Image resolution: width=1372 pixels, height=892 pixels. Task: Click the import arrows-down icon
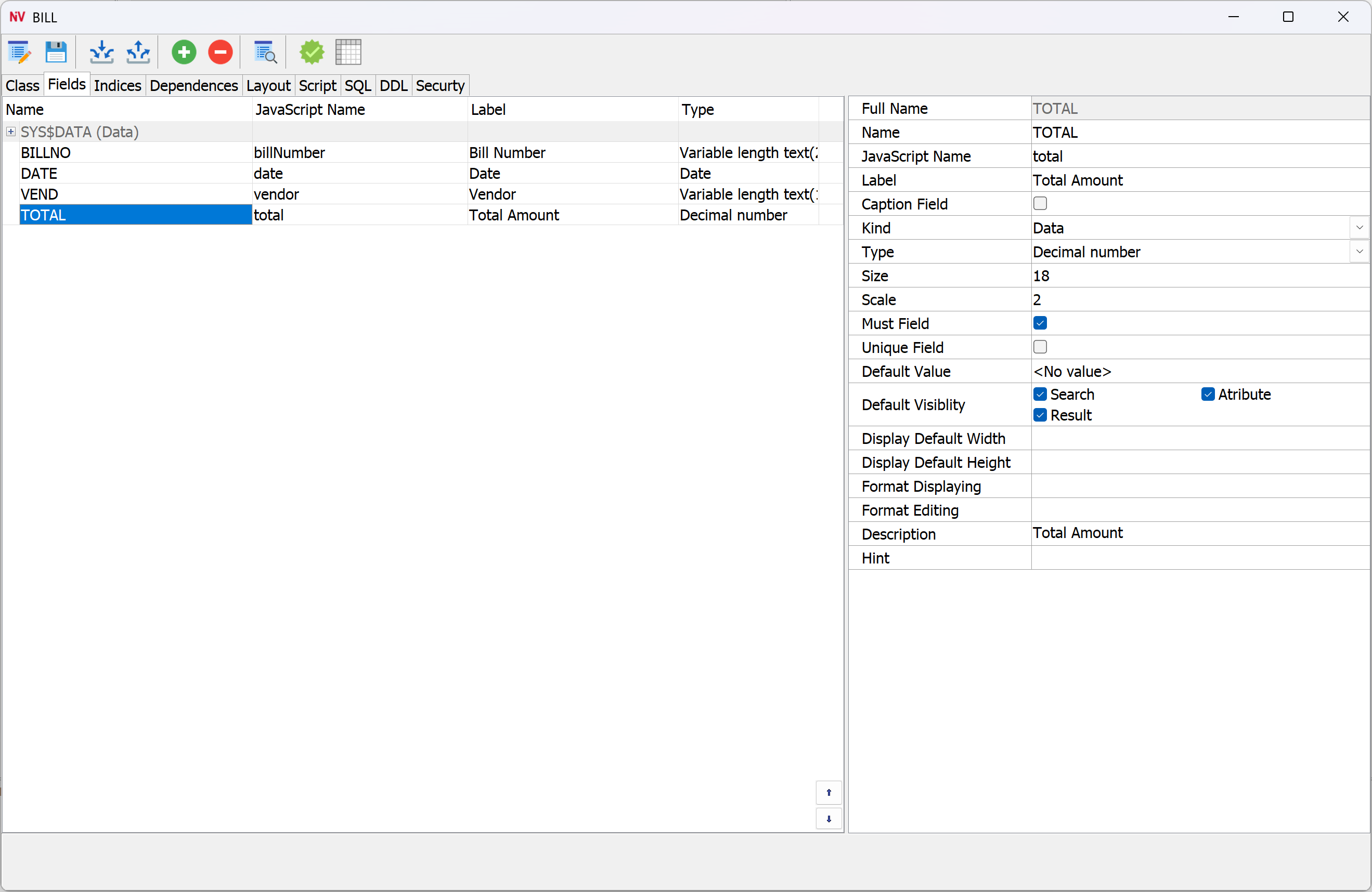[x=101, y=53]
